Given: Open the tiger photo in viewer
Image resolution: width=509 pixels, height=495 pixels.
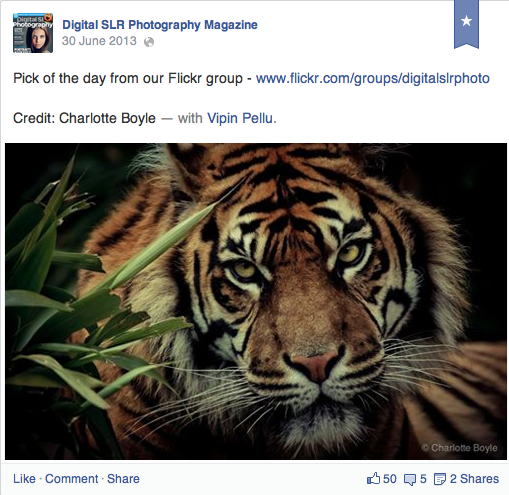Looking at the screenshot, I should (256, 301).
